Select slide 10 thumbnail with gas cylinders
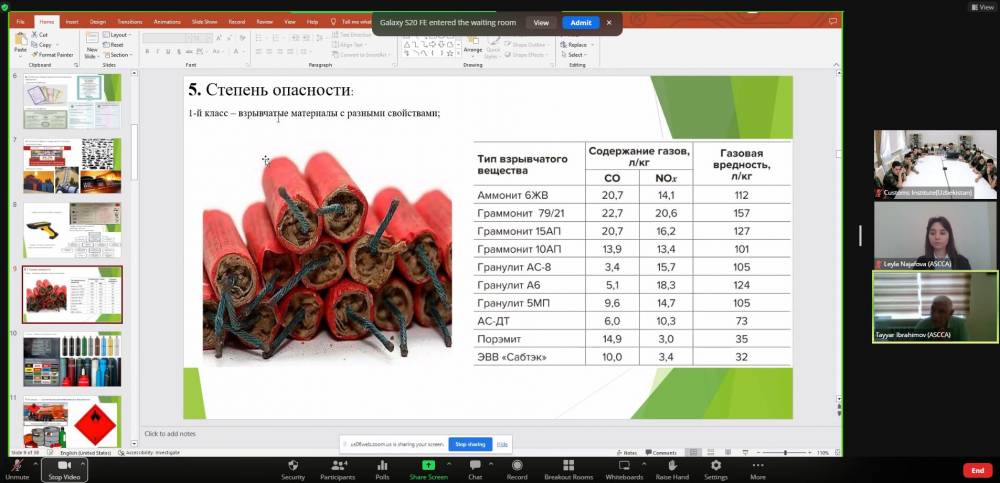 71,359
